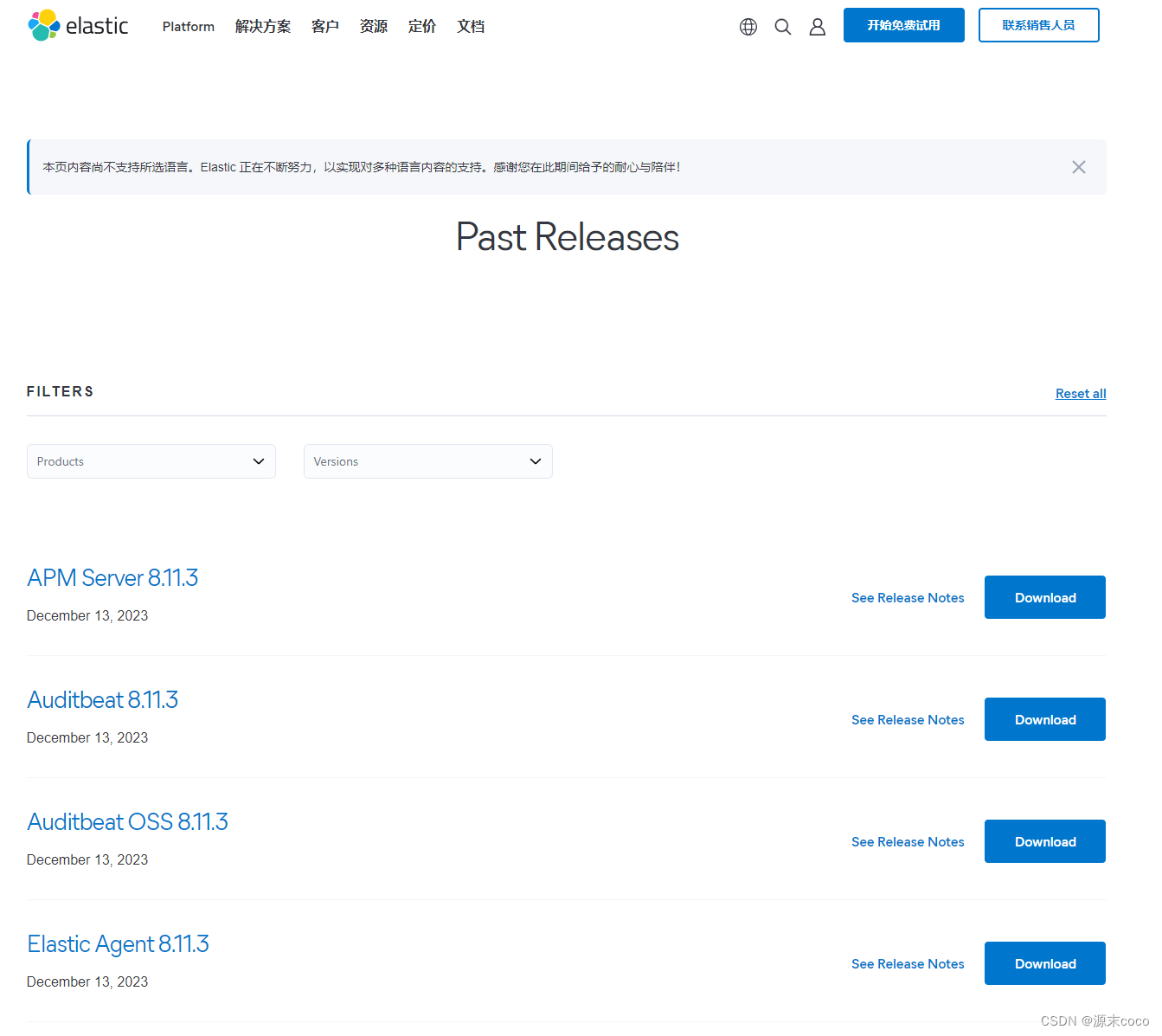Image resolution: width=1162 pixels, height=1036 pixels.
Task: Expand the Products filter dropdown
Action: click(151, 461)
